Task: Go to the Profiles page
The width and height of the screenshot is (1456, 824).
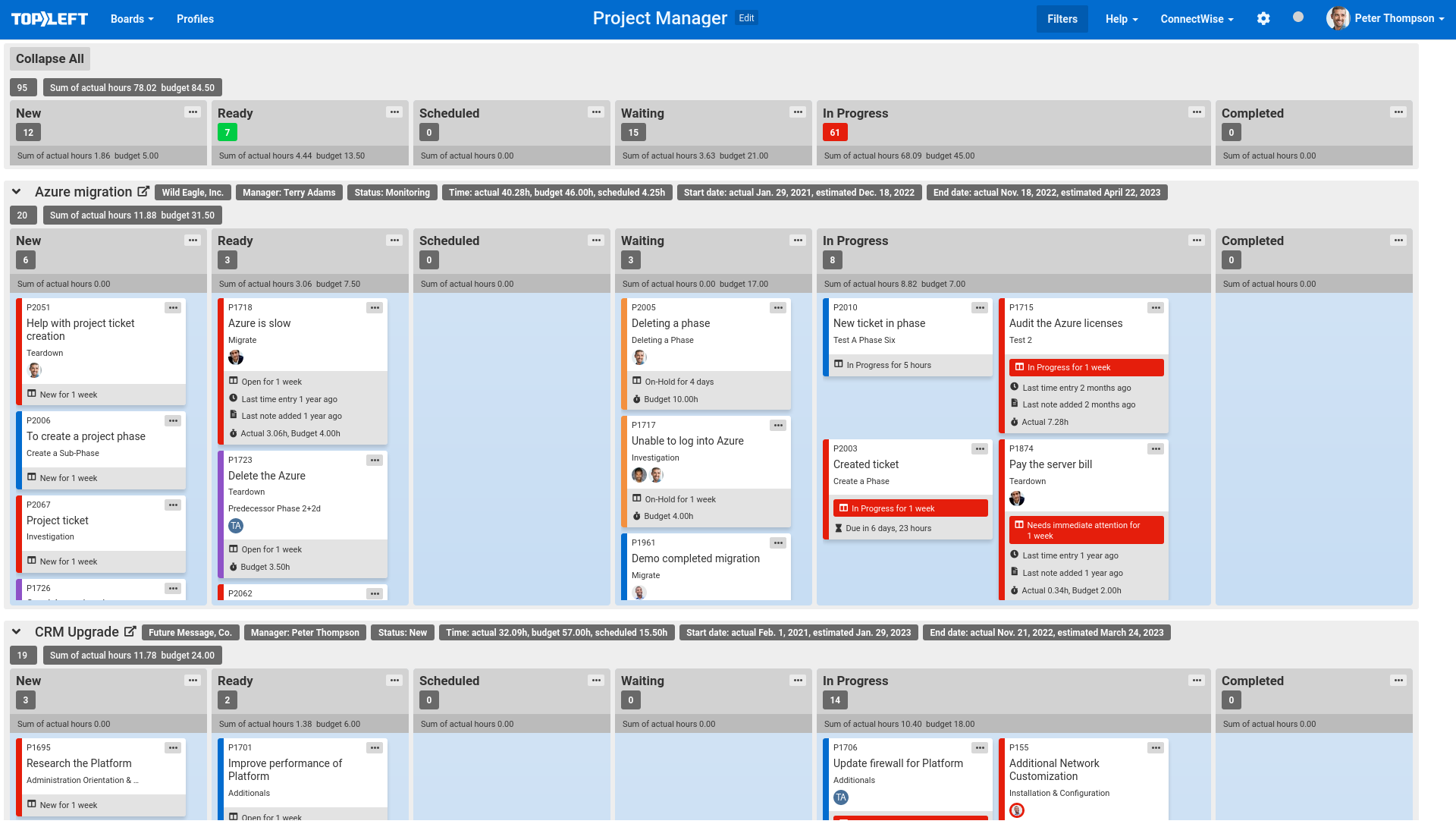Action: point(195,19)
